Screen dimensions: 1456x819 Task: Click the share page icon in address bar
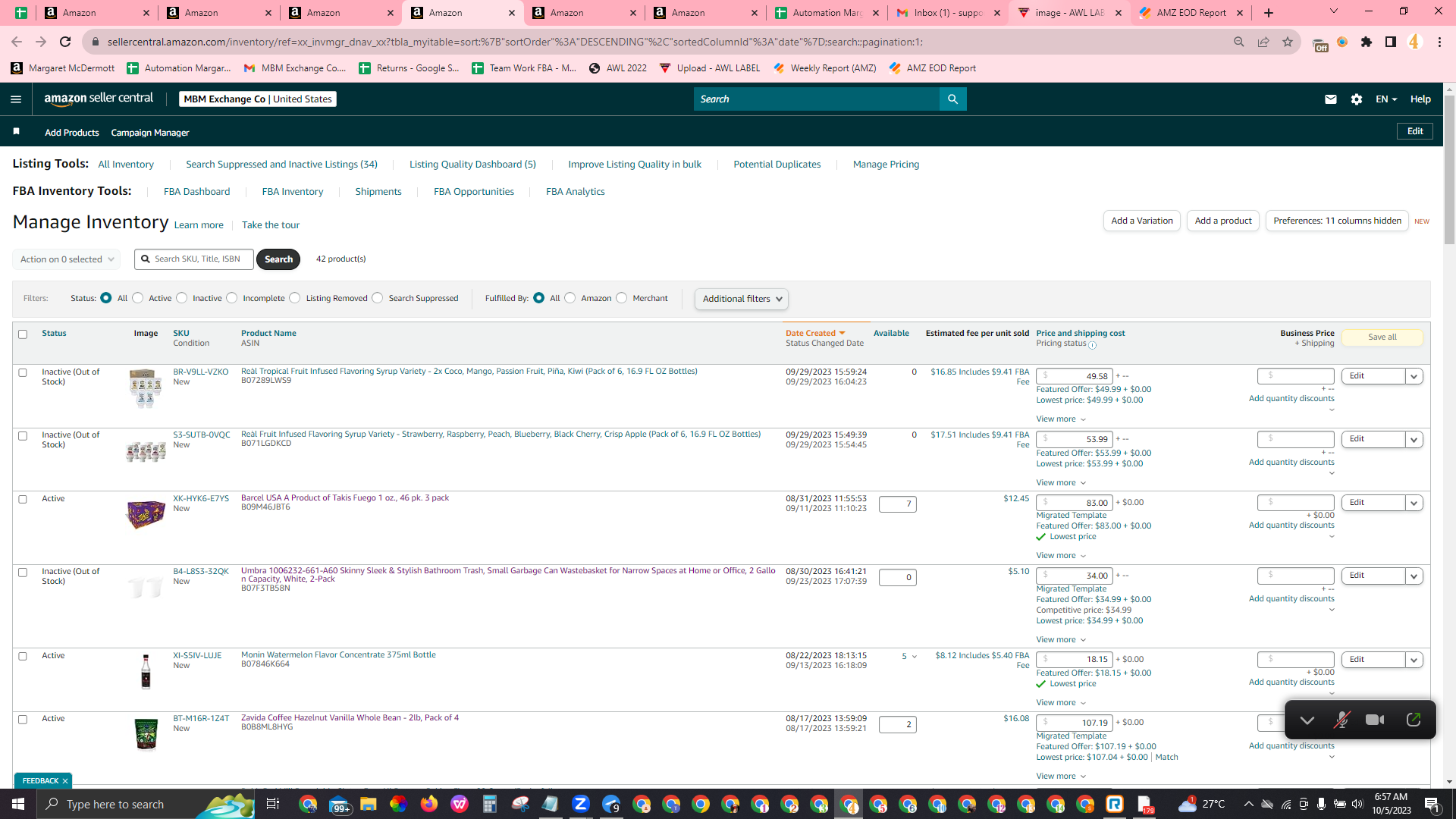point(1263,42)
